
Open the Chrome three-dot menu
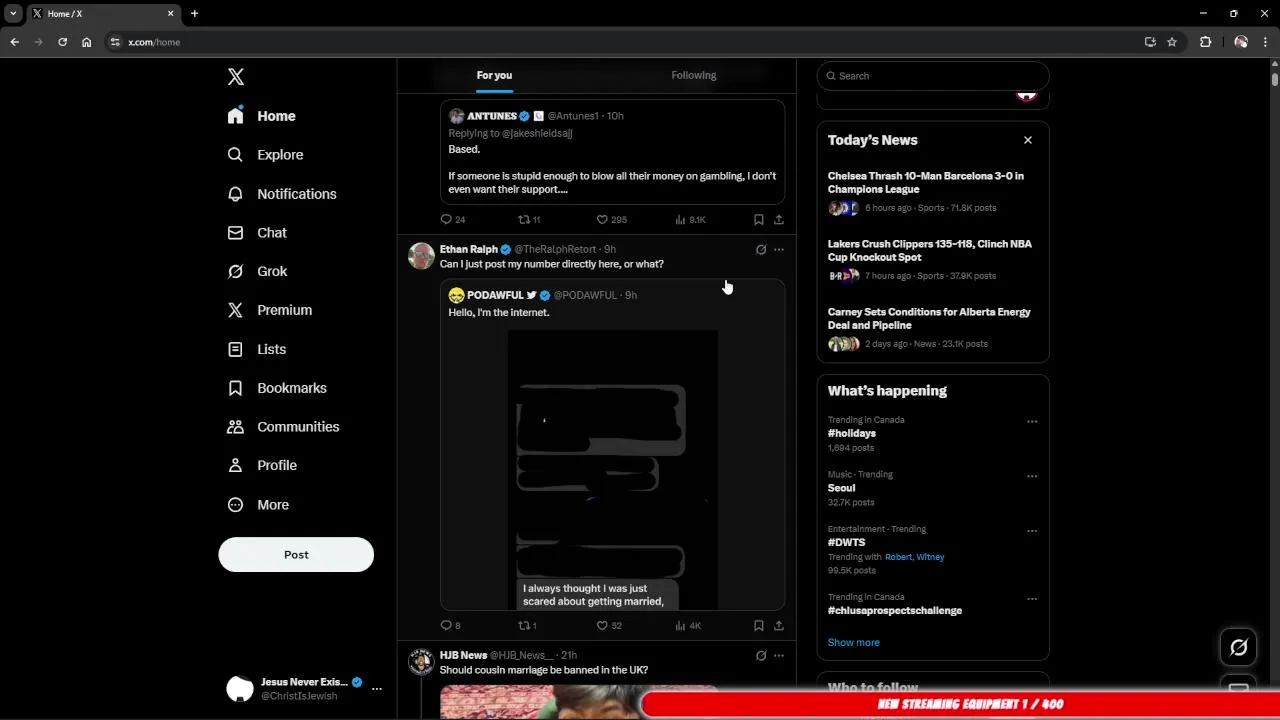point(1266,42)
